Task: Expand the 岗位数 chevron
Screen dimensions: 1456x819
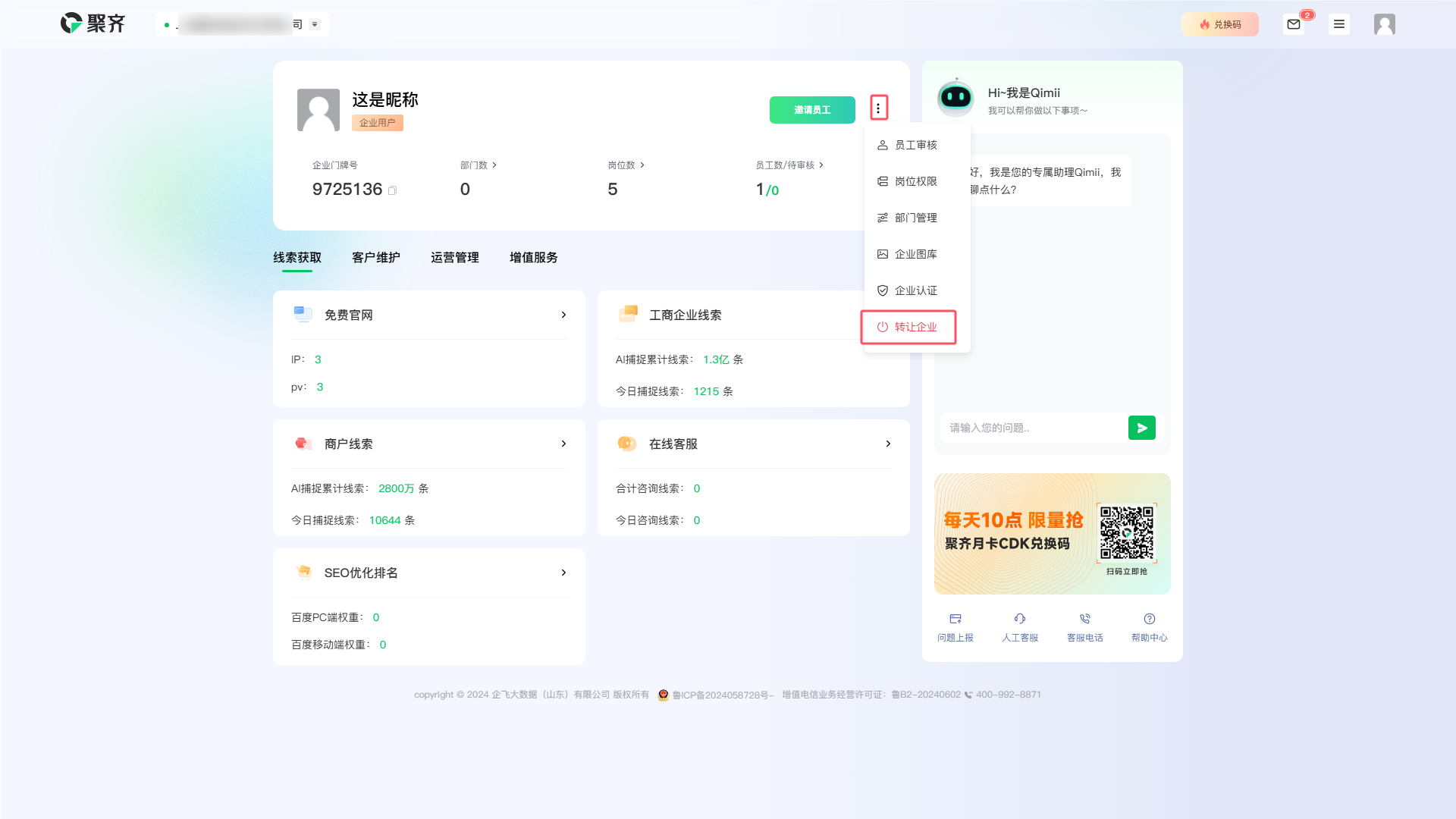Action: click(642, 165)
